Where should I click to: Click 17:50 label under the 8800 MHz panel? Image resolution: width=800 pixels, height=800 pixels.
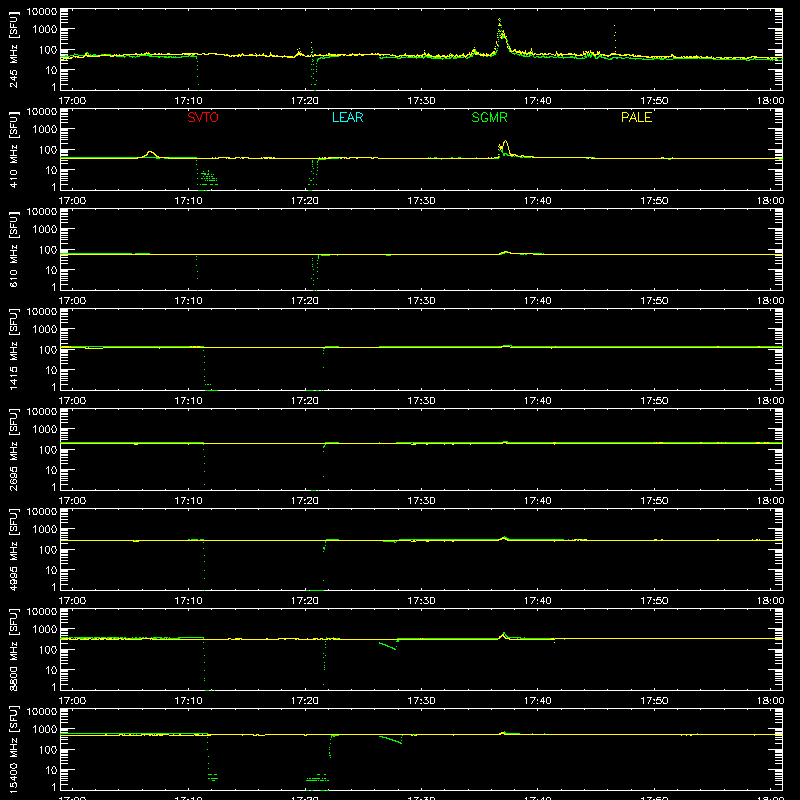pos(654,701)
